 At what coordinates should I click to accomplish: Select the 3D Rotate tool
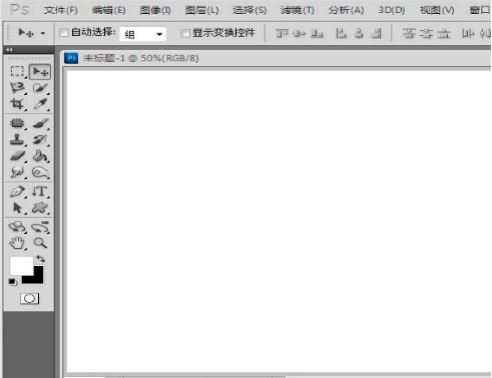17,227
